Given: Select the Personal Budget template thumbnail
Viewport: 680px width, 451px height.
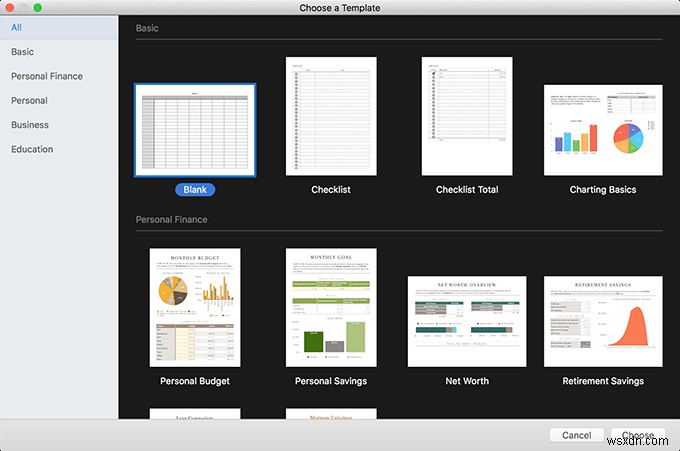Looking at the screenshot, I should click(x=195, y=307).
